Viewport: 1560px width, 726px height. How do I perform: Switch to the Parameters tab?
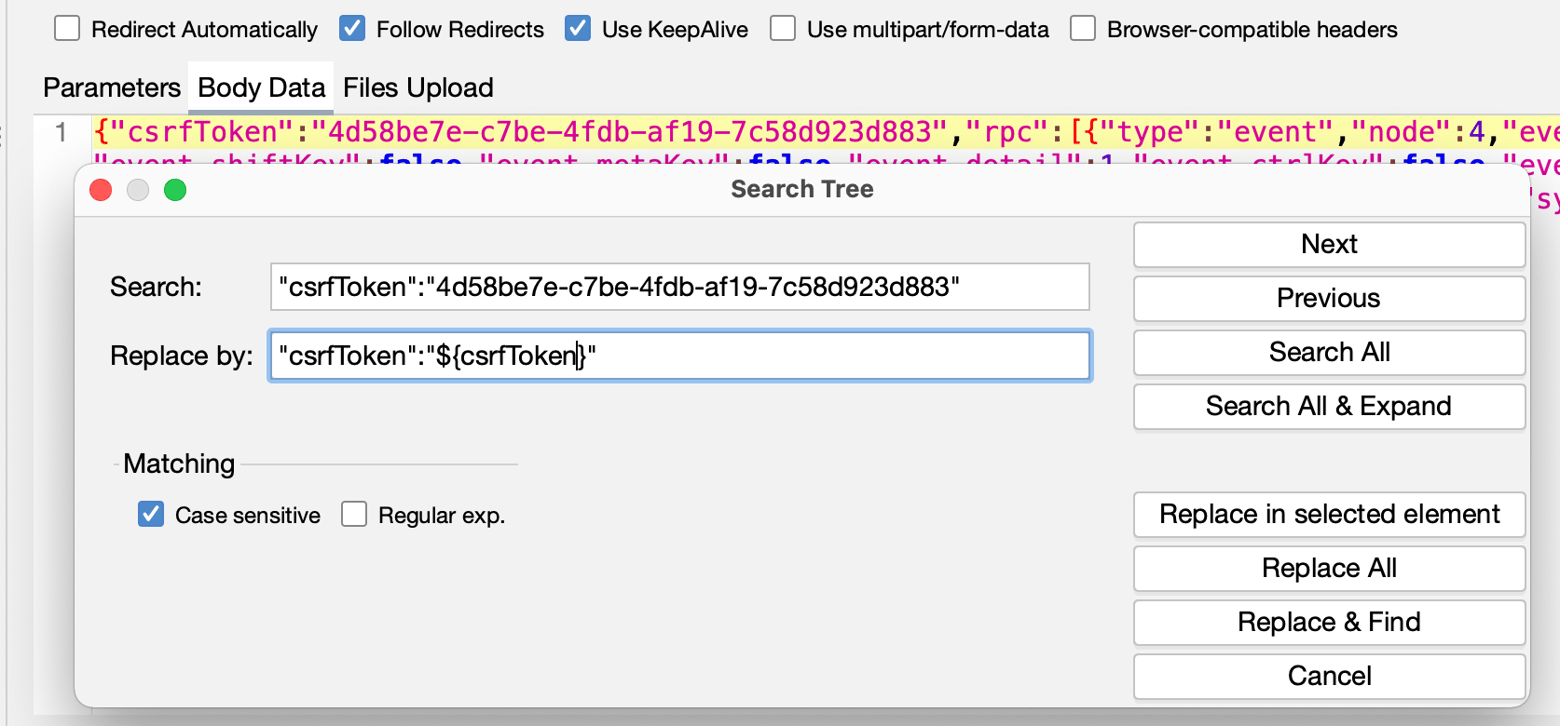[110, 88]
